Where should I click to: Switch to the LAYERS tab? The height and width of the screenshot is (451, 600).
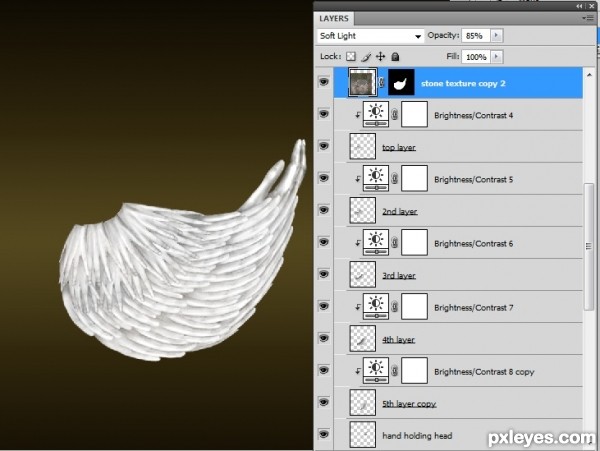pyautogui.click(x=334, y=18)
